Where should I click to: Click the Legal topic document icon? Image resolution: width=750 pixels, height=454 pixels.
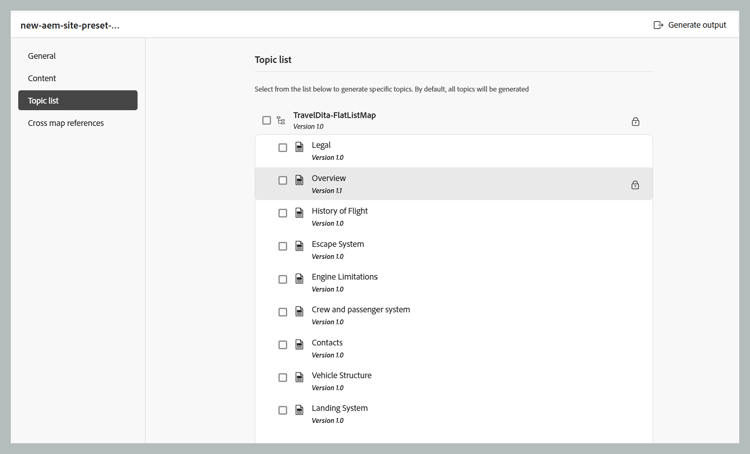299,148
